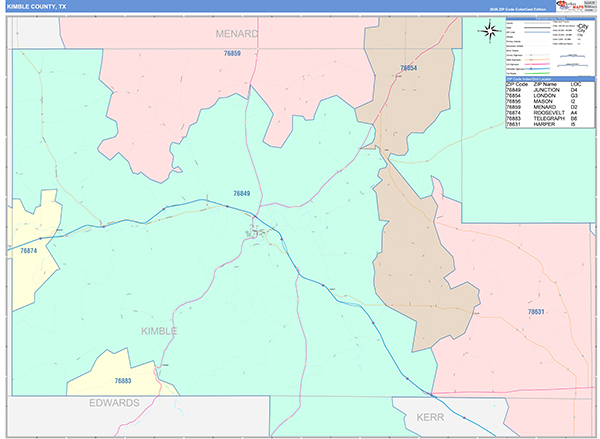Click the KIMBLE COUNTY, TX title

coord(36,7)
